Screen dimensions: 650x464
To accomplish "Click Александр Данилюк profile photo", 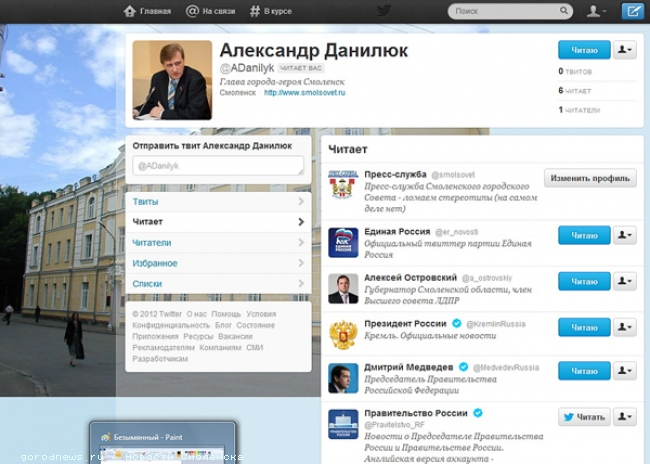I will click(x=172, y=80).
